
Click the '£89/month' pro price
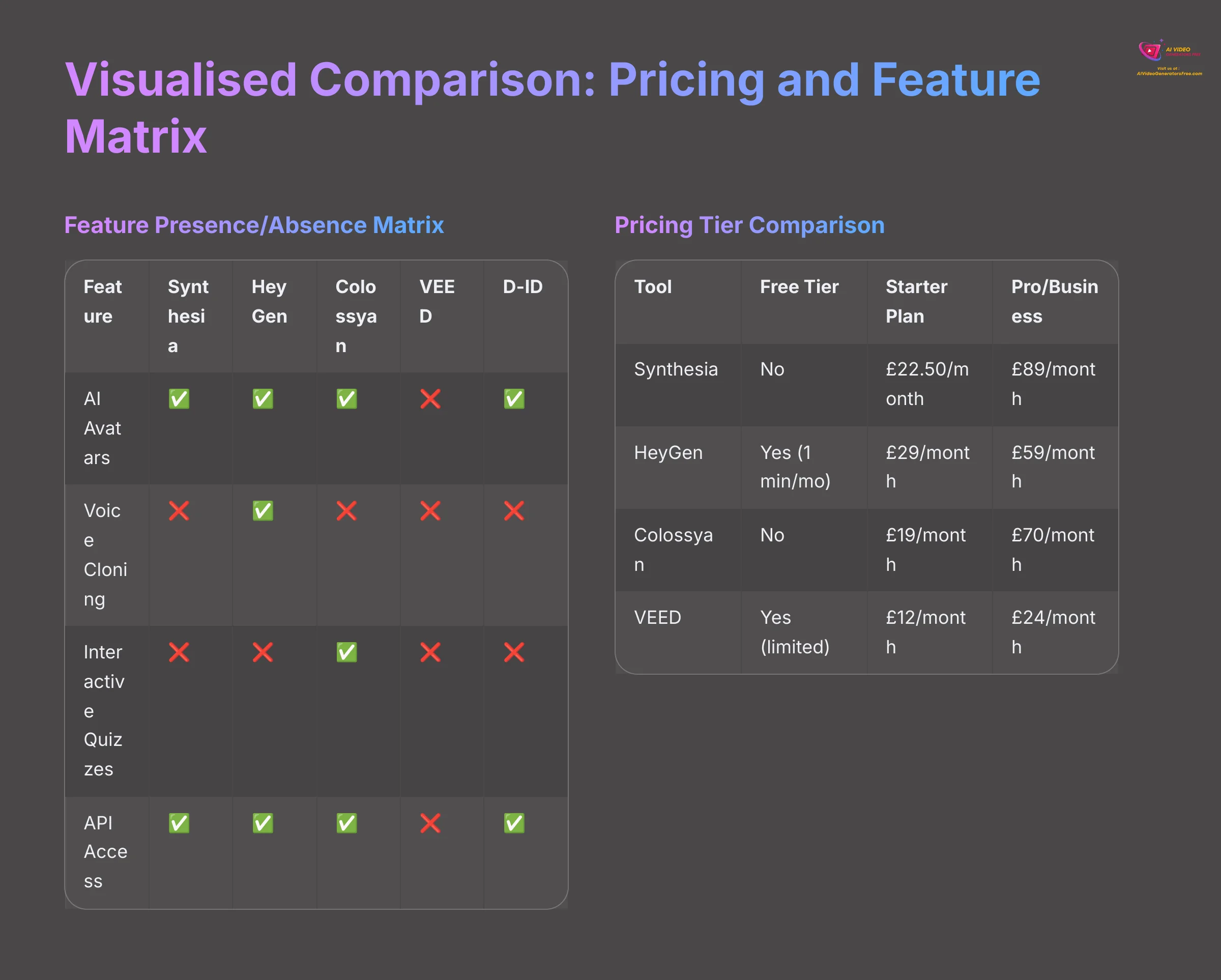[x=1054, y=384]
